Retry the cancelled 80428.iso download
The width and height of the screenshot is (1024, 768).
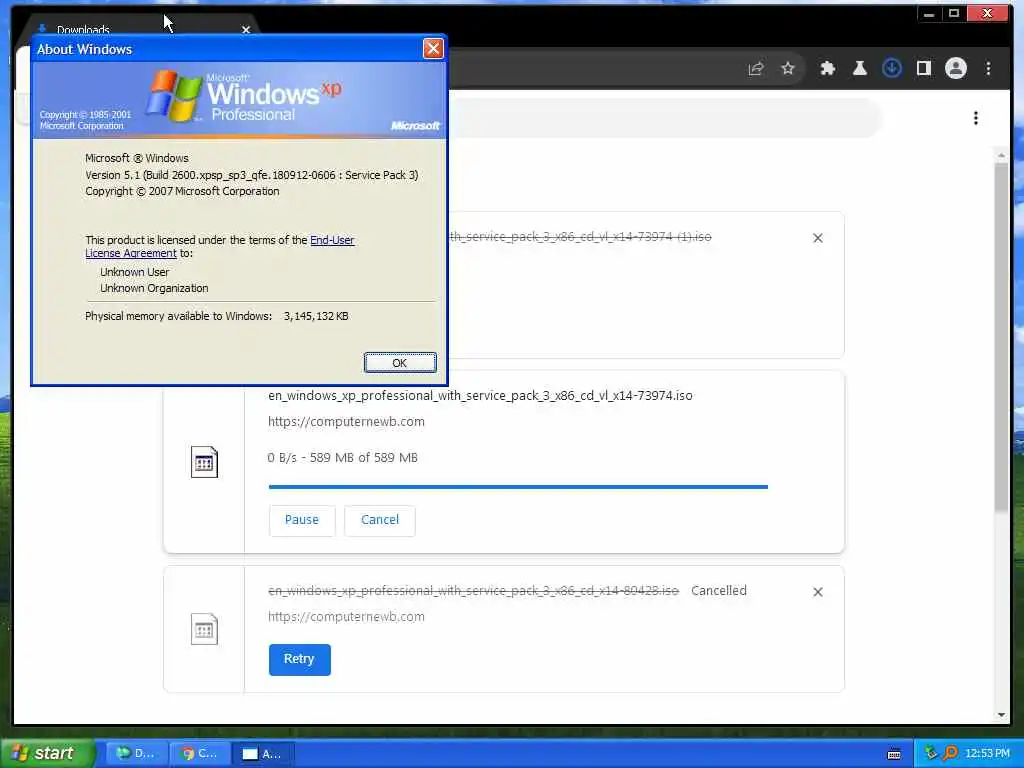pos(299,659)
